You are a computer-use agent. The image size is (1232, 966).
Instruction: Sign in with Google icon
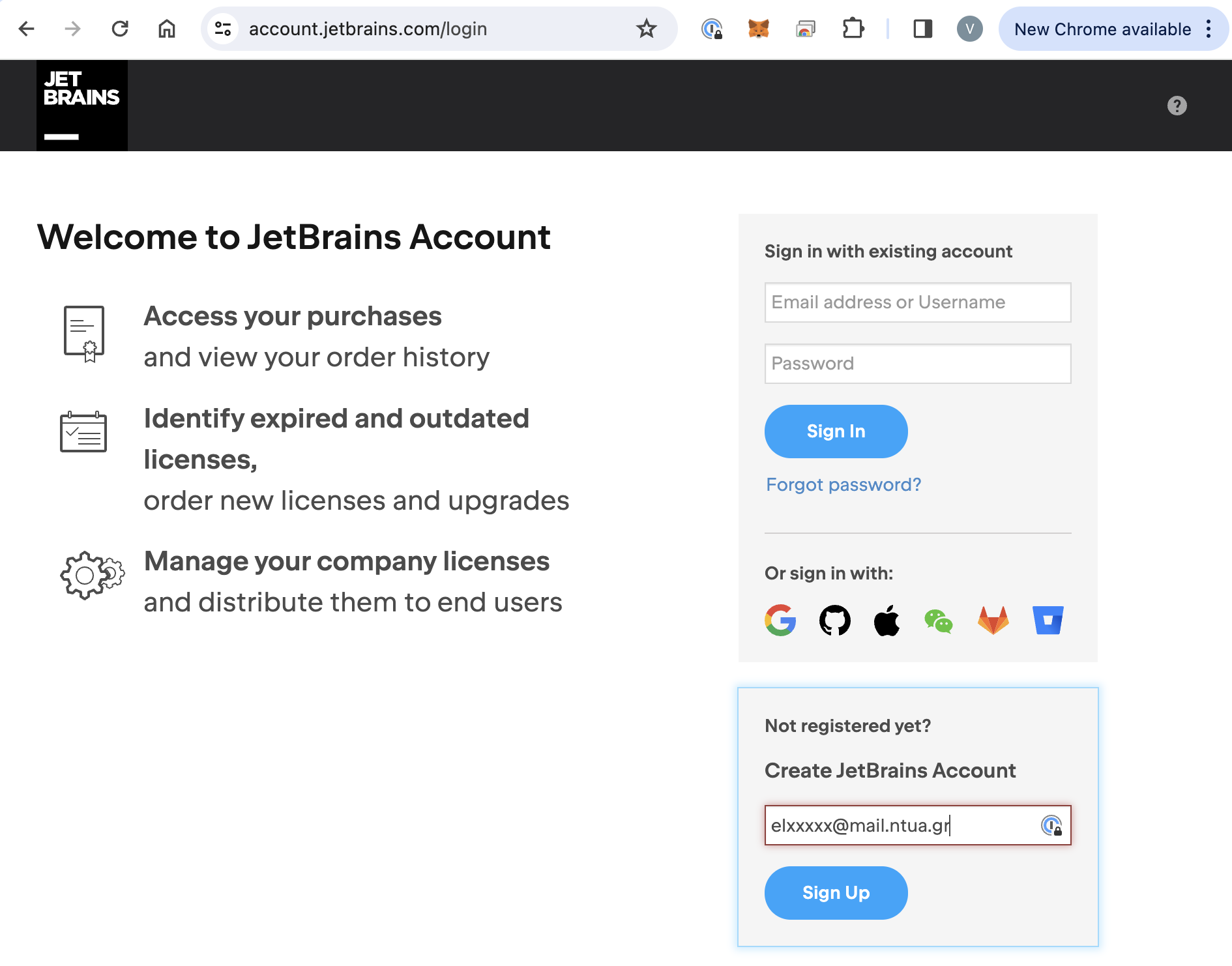point(780,620)
